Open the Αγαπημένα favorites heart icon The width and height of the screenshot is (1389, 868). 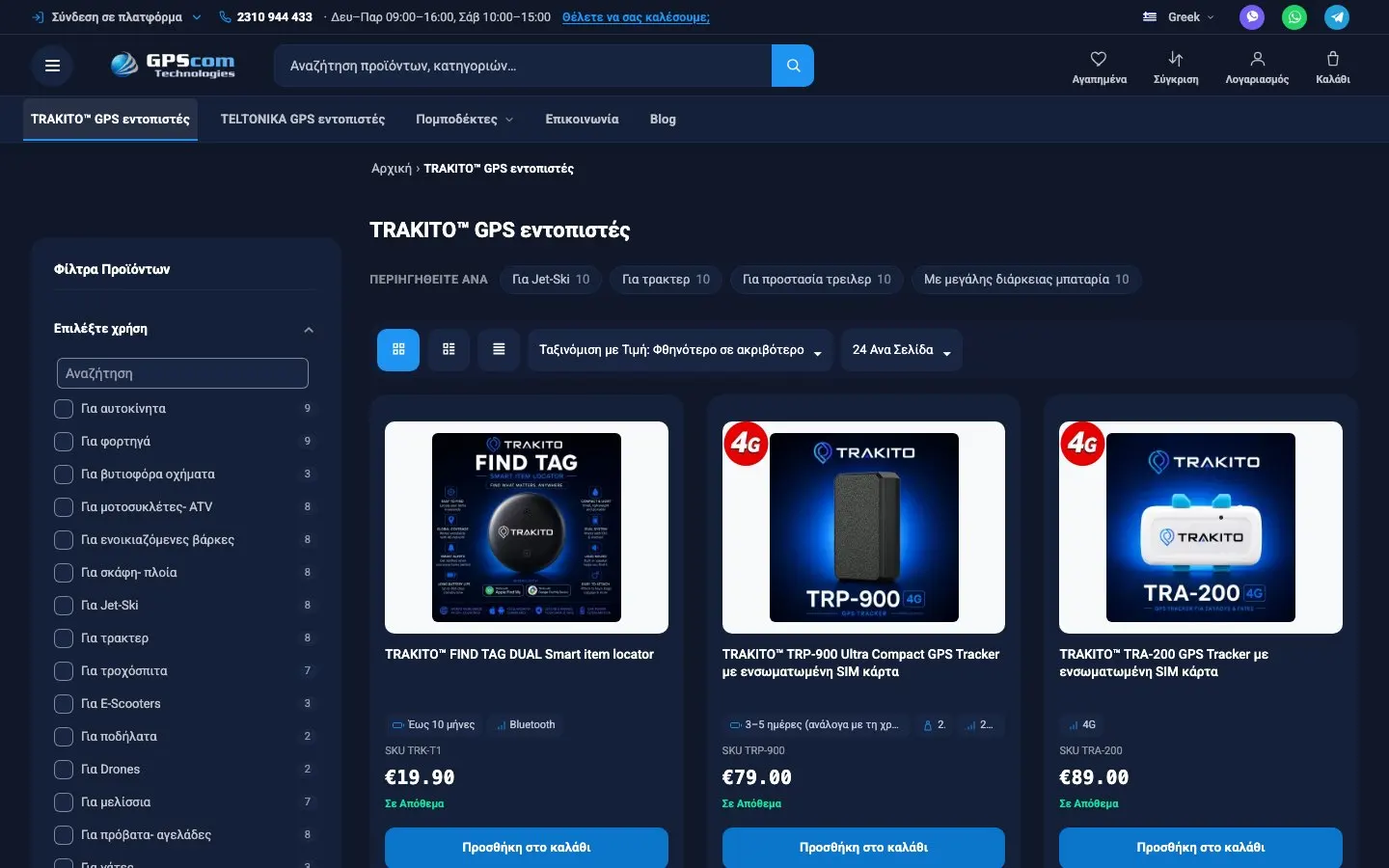point(1099,67)
